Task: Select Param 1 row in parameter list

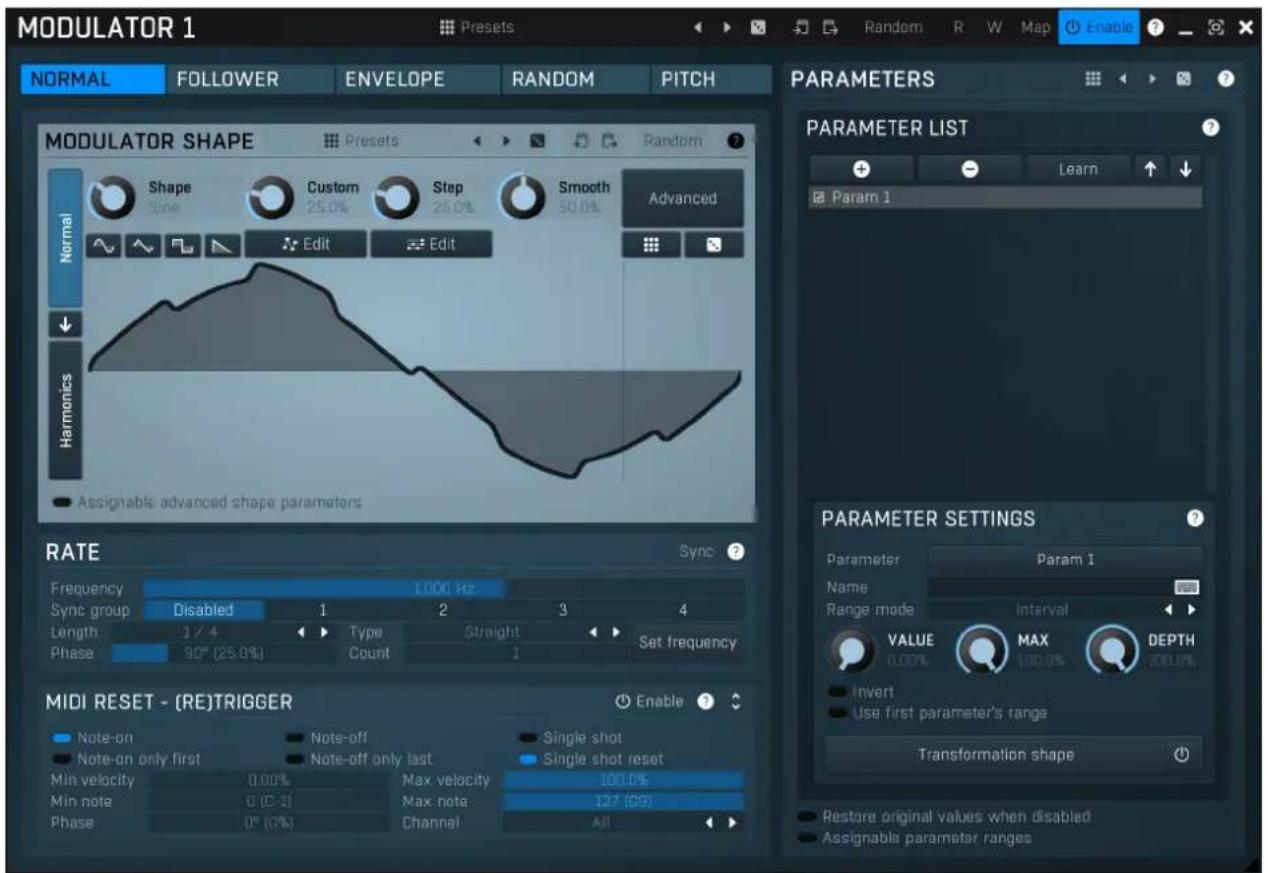Action: coord(1005,198)
